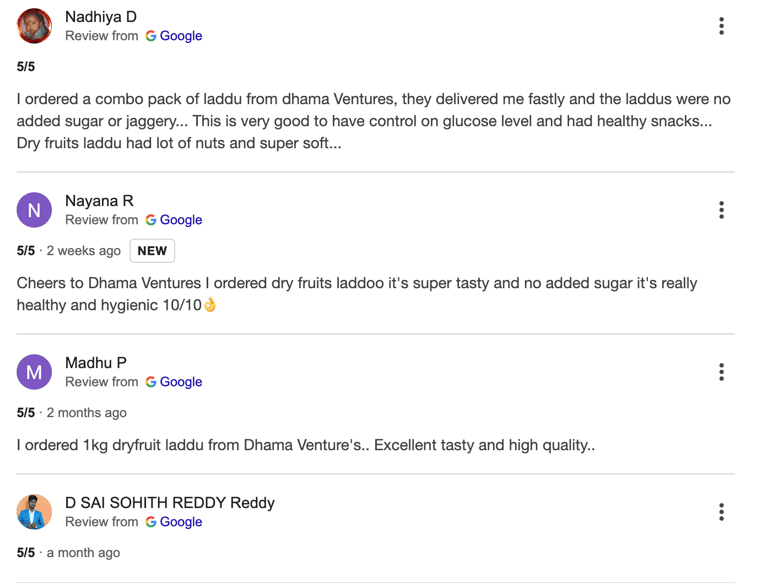
Task: Open more options for D SAI SOHITH REDDY's review
Action: click(x=721, y=512)
